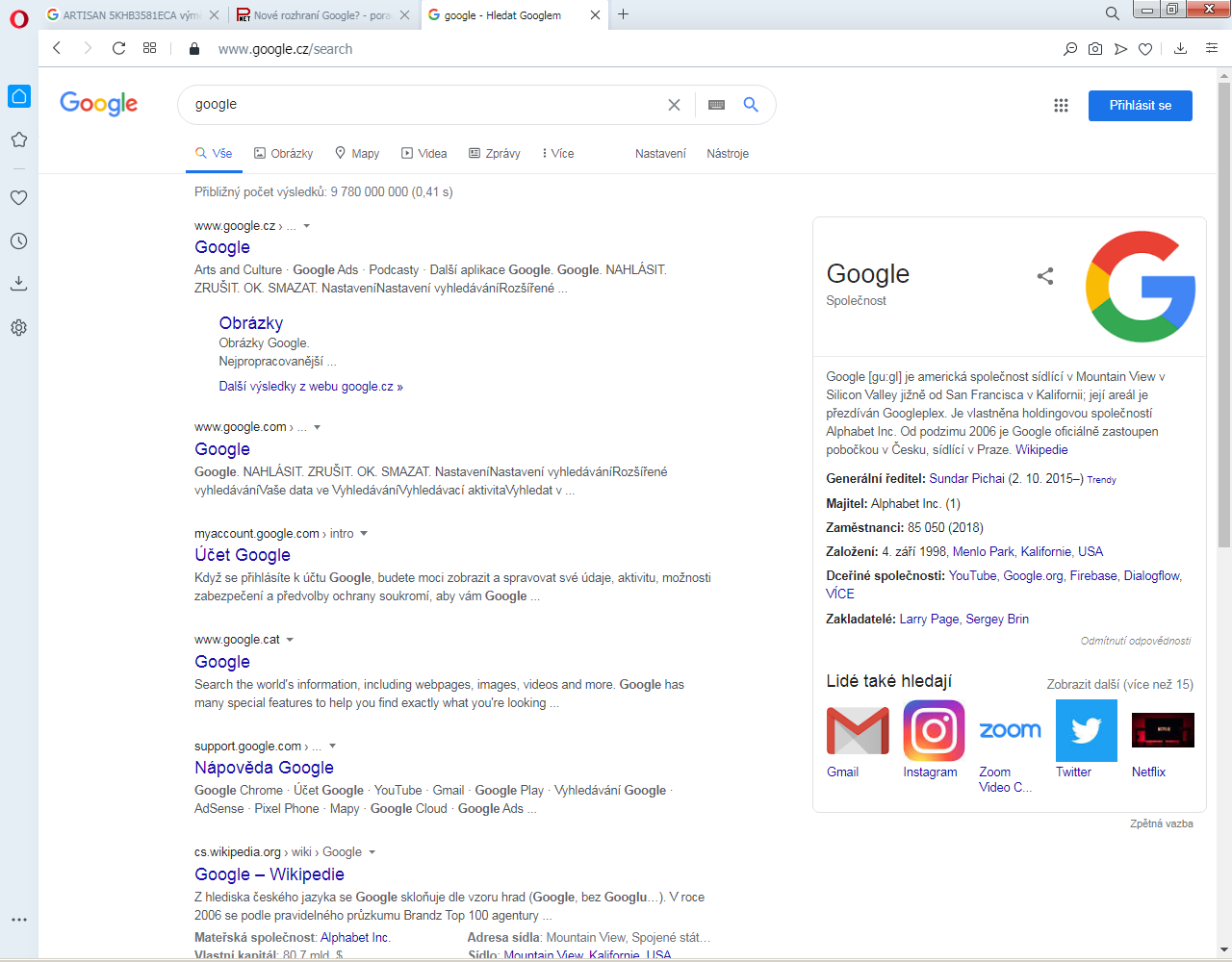Open the Wikipedie link in the panel description

1041,450
